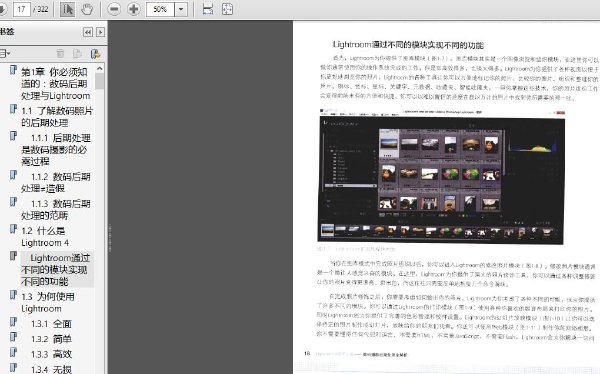Click bookmark icon beside 1.2 什么是
Screen dimensions: 600x374
(x=13, y=229)
